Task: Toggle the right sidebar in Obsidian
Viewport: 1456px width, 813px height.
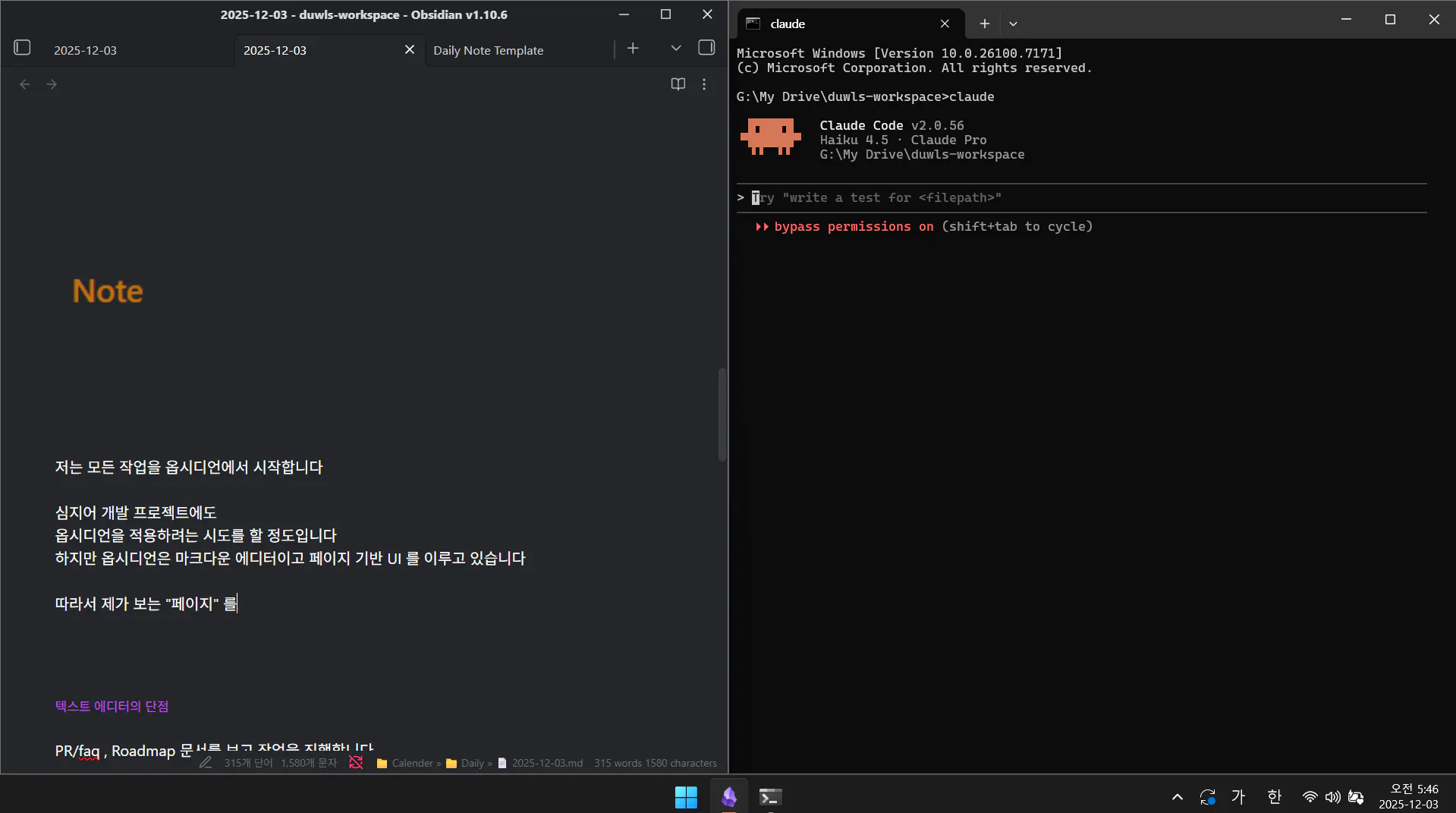Action: (706, 48)
